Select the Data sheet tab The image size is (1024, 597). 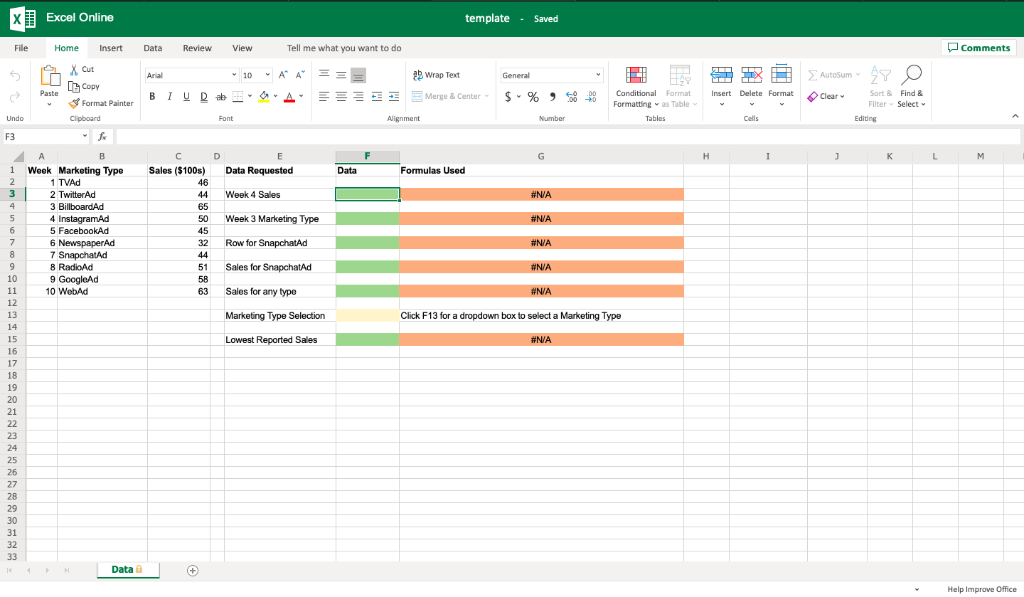[127, 570]
